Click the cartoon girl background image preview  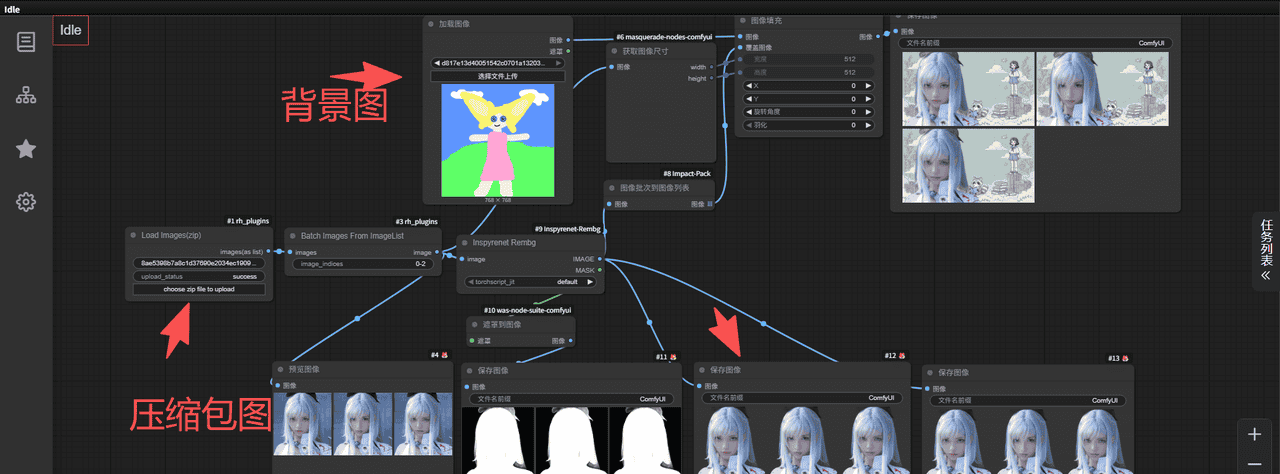pos(497,140)
